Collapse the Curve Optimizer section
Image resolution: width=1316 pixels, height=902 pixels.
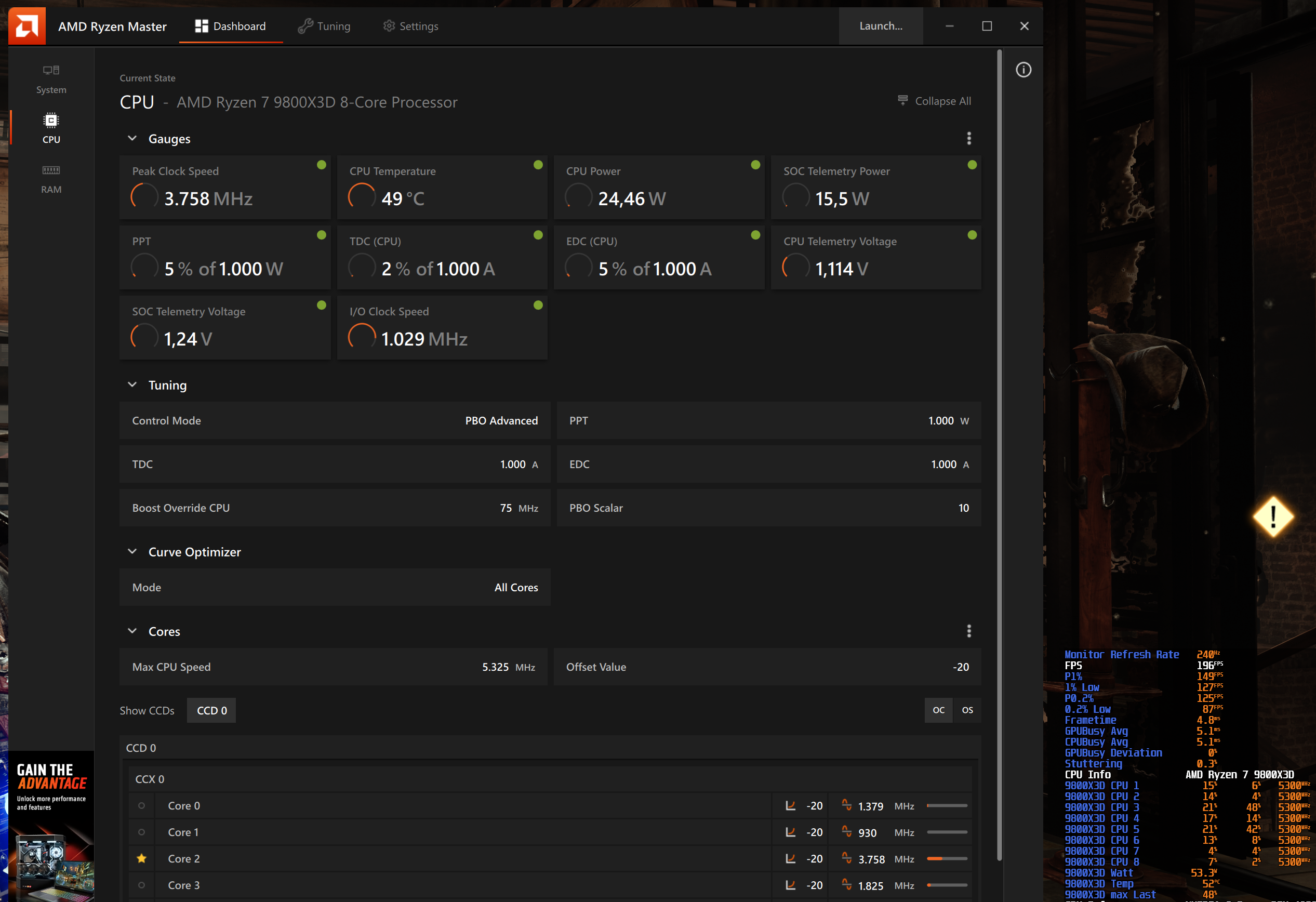(x=132, y=551)
